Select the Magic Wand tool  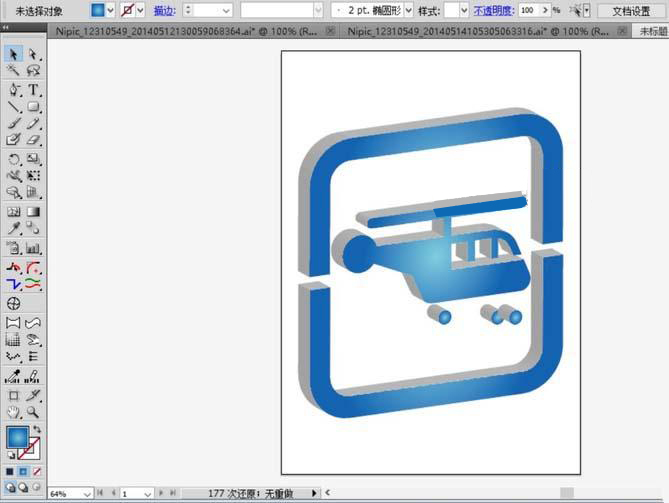[13, 70]
